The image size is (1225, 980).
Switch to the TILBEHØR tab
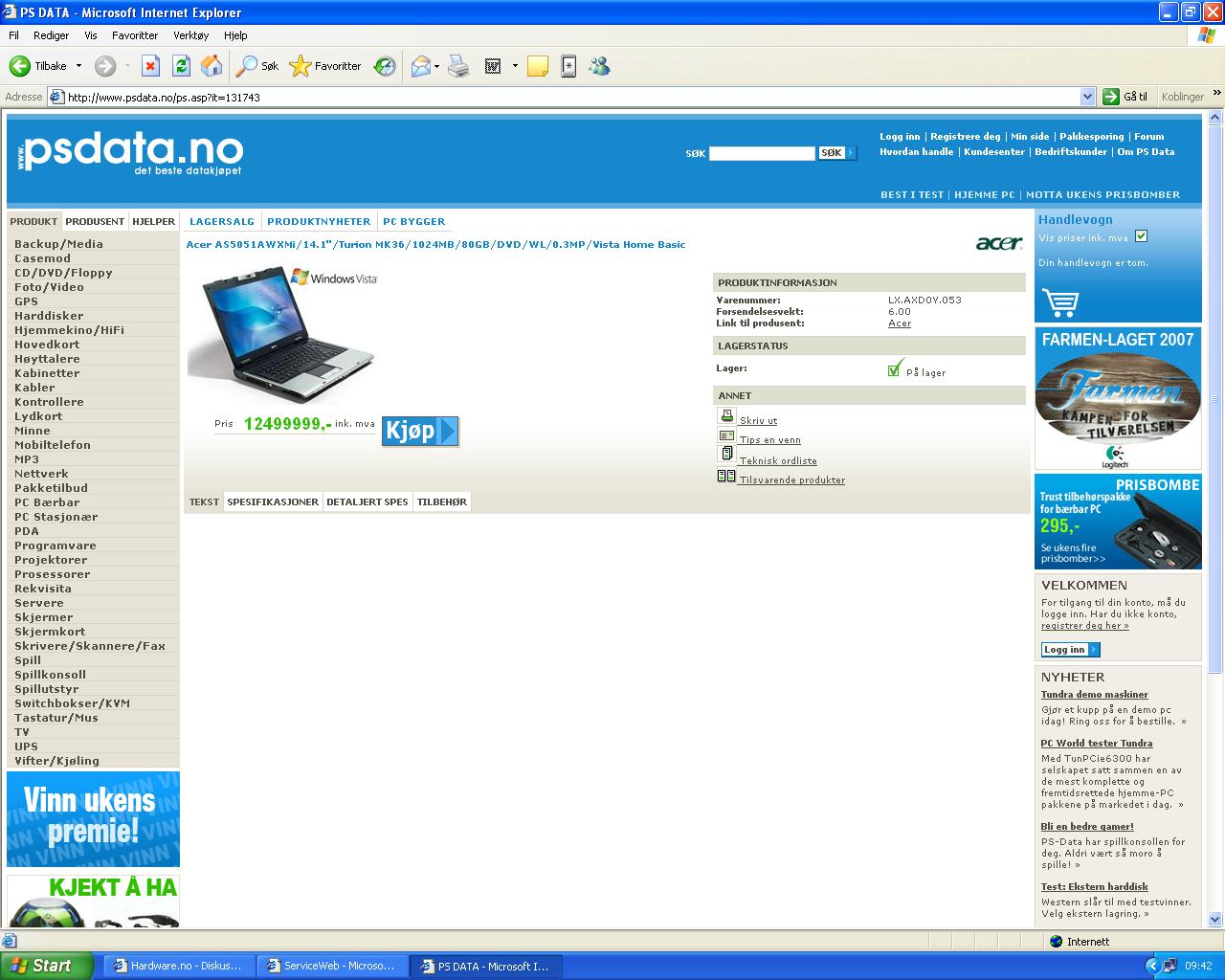tap(442, 501)
